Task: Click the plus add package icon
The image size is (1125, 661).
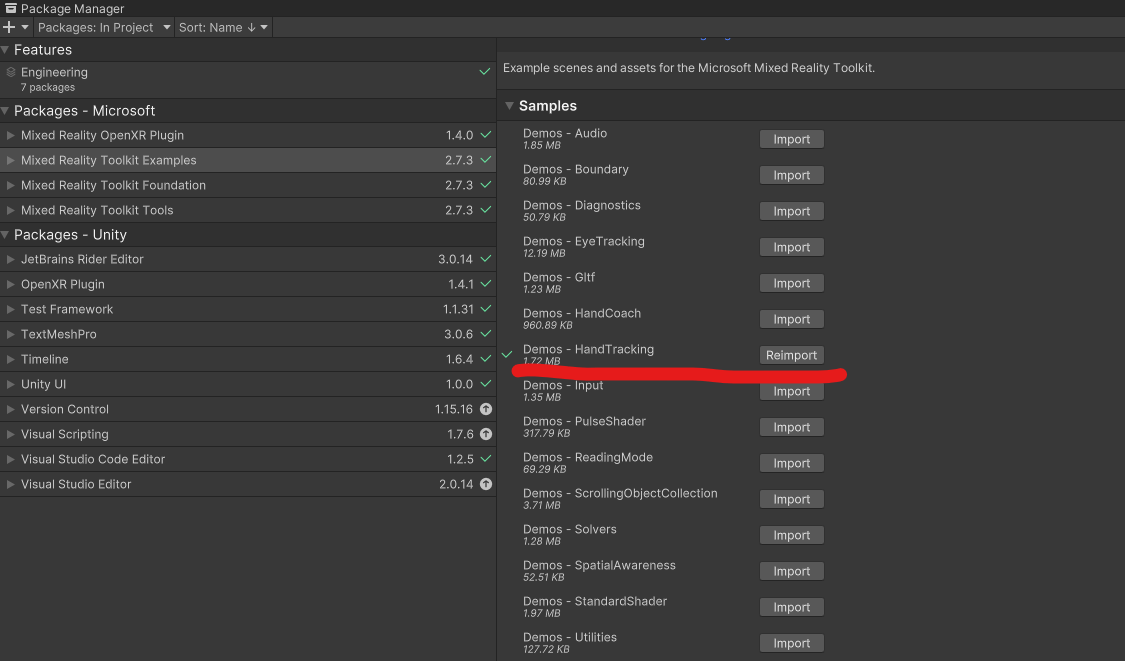Action: (x=9, y=27)
